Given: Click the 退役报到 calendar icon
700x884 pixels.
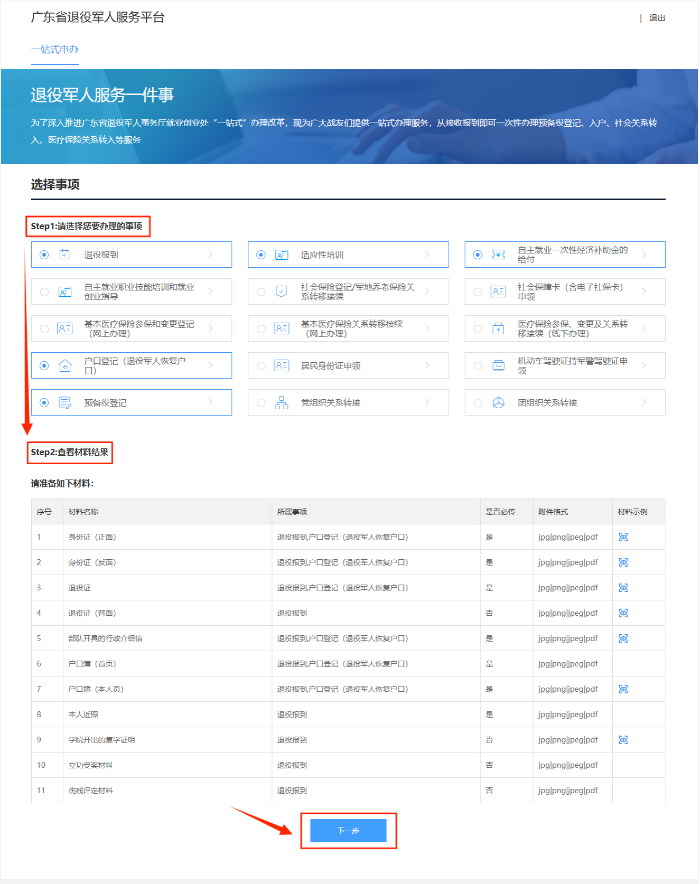Looking at the screenshot, I should coord(65,255).
